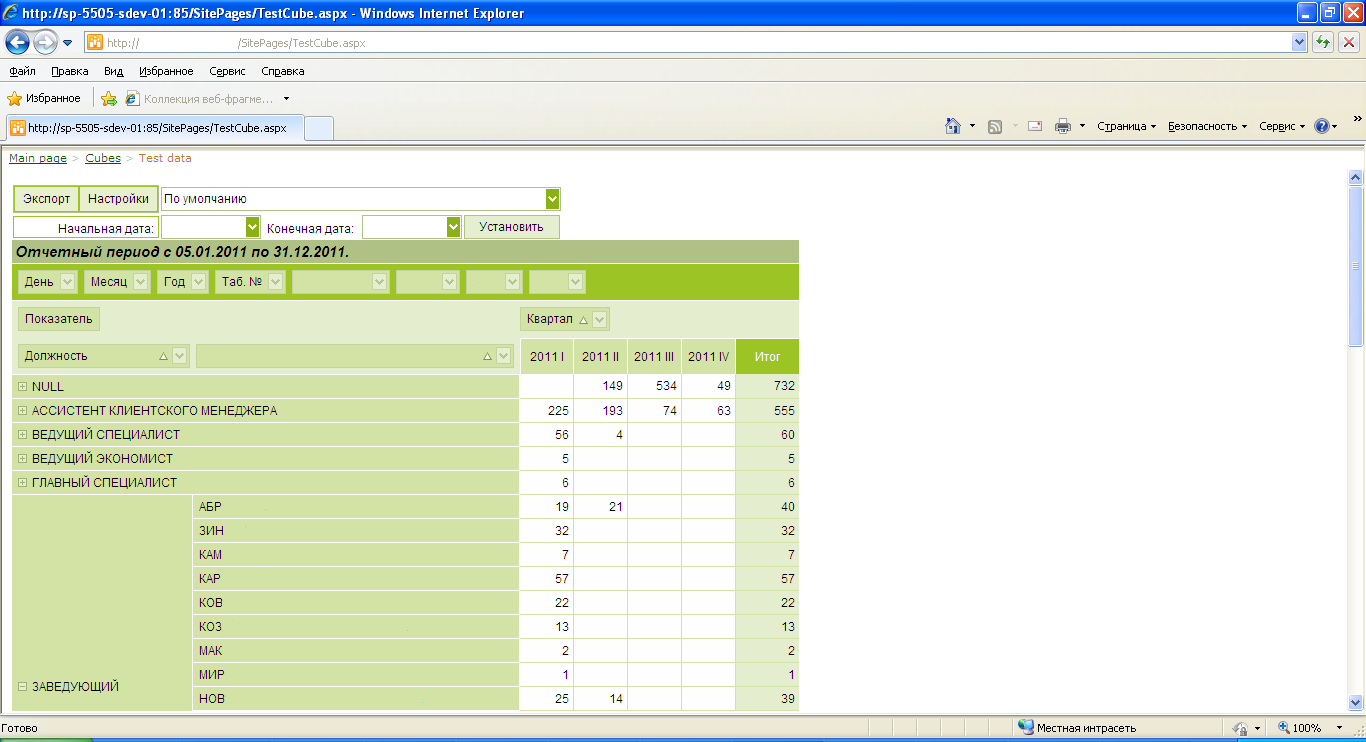The image size is (1366, 742).
Task: Click the RSS feeds icon
Action: tap(995, 126)
